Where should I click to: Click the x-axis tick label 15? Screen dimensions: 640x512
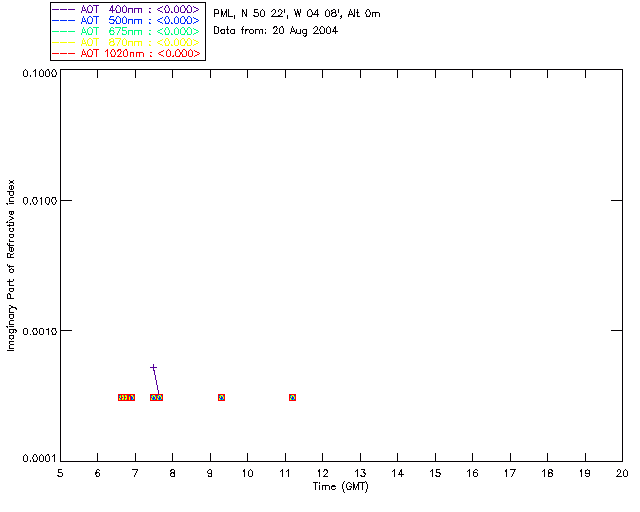435,473
